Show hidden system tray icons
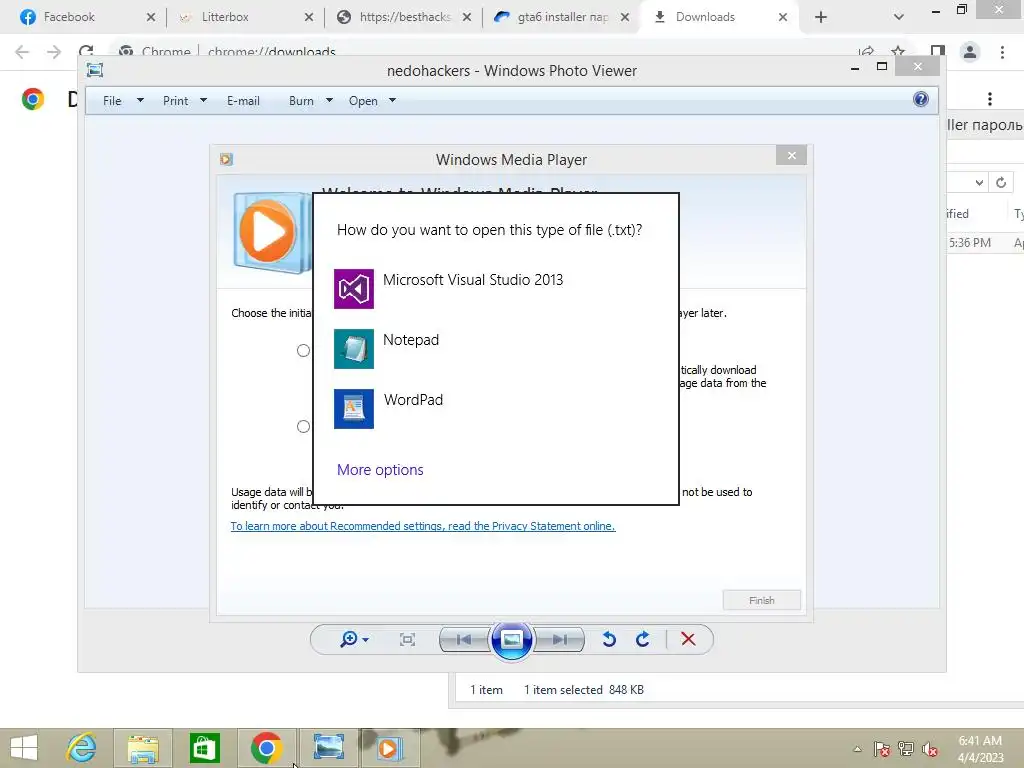 (857, 749)
